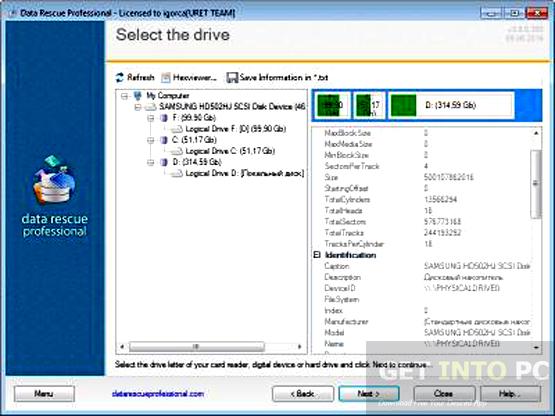Select SAMSUNG HD502HJ SCSI Disk Device row
This screenshot has width=555, height=416.
tap(232, 107)
